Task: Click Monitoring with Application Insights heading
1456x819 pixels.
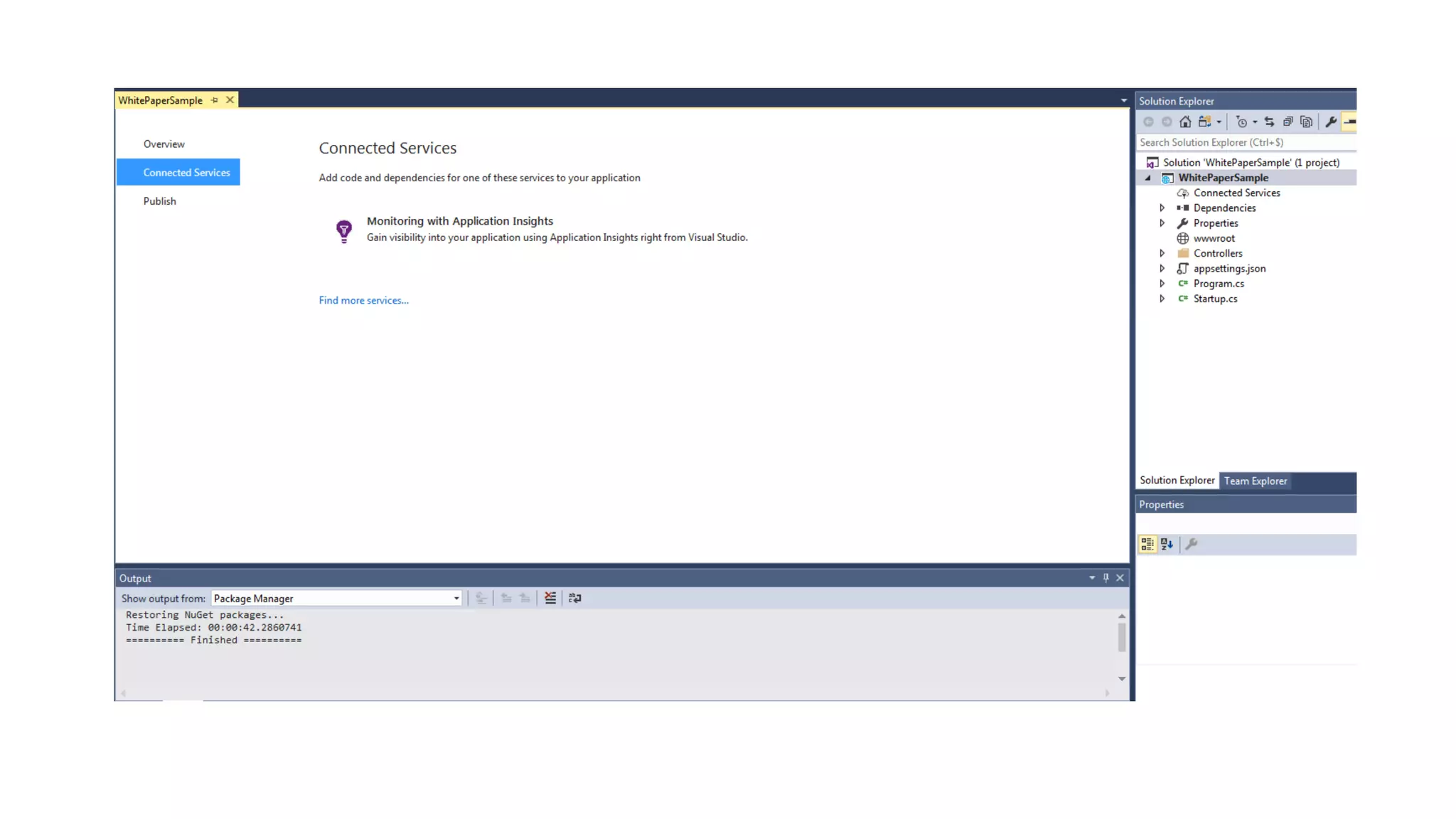Action: pos(459,221)
